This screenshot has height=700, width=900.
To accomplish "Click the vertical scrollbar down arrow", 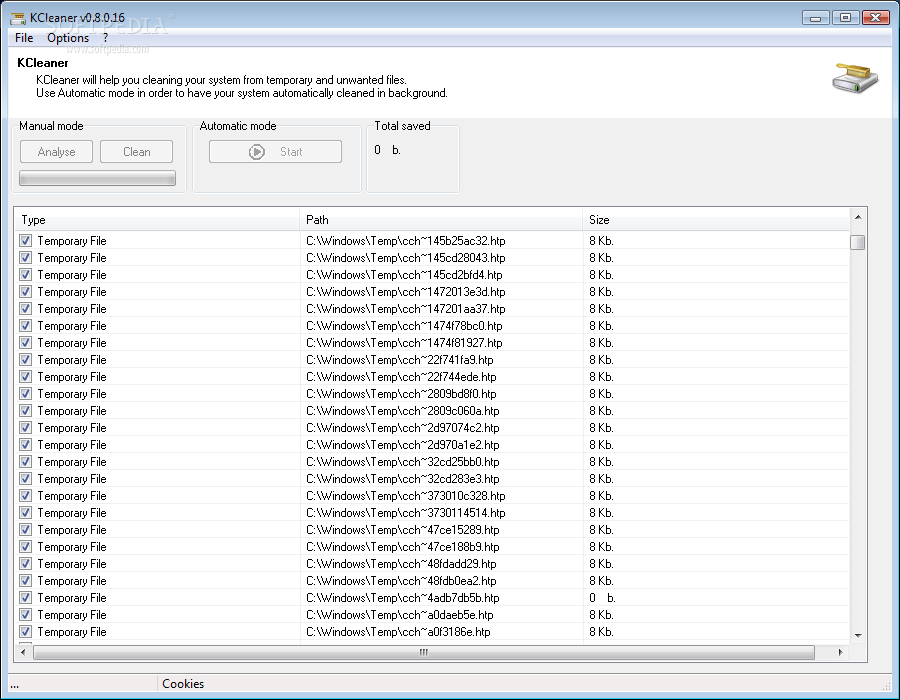I will pyautogui.click(x=858, y=635).
